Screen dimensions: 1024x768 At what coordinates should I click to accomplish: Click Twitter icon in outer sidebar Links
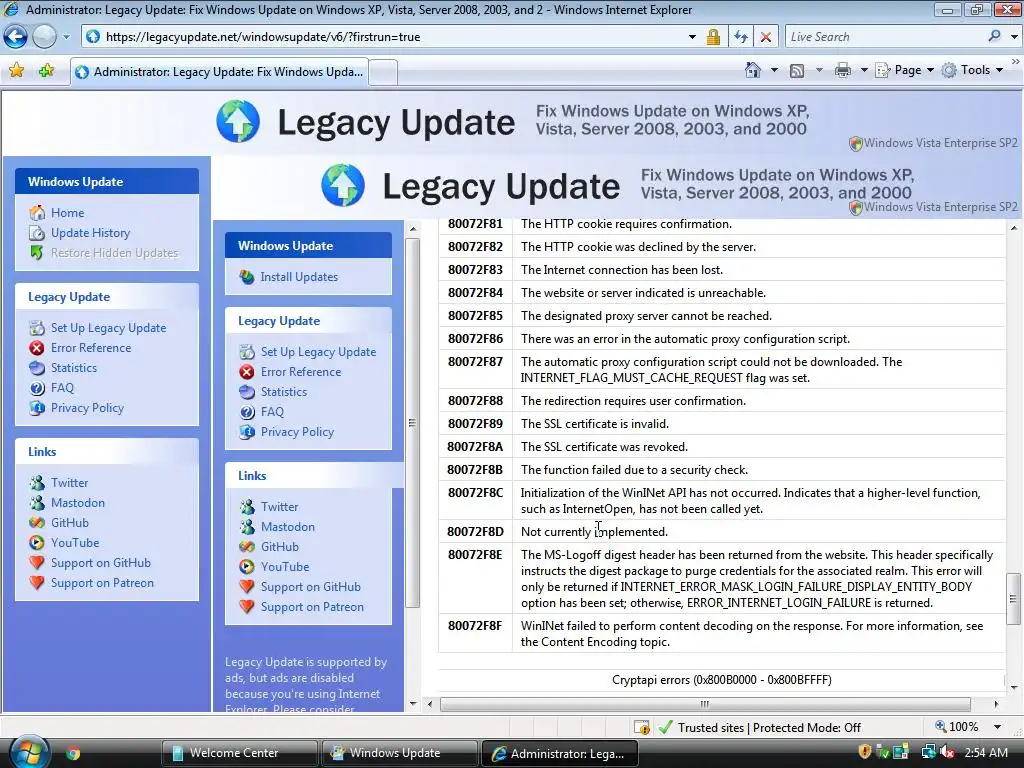37,483
